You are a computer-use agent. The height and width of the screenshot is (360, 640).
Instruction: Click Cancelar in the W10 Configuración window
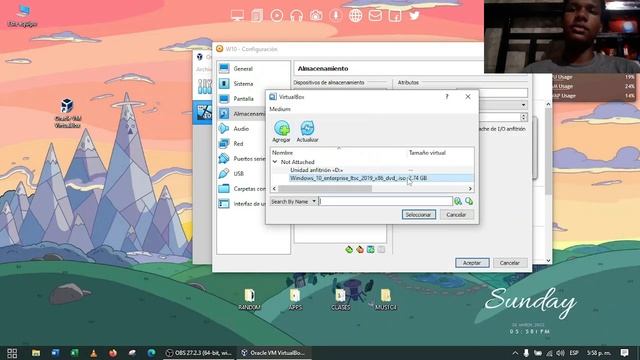point(510,263)
